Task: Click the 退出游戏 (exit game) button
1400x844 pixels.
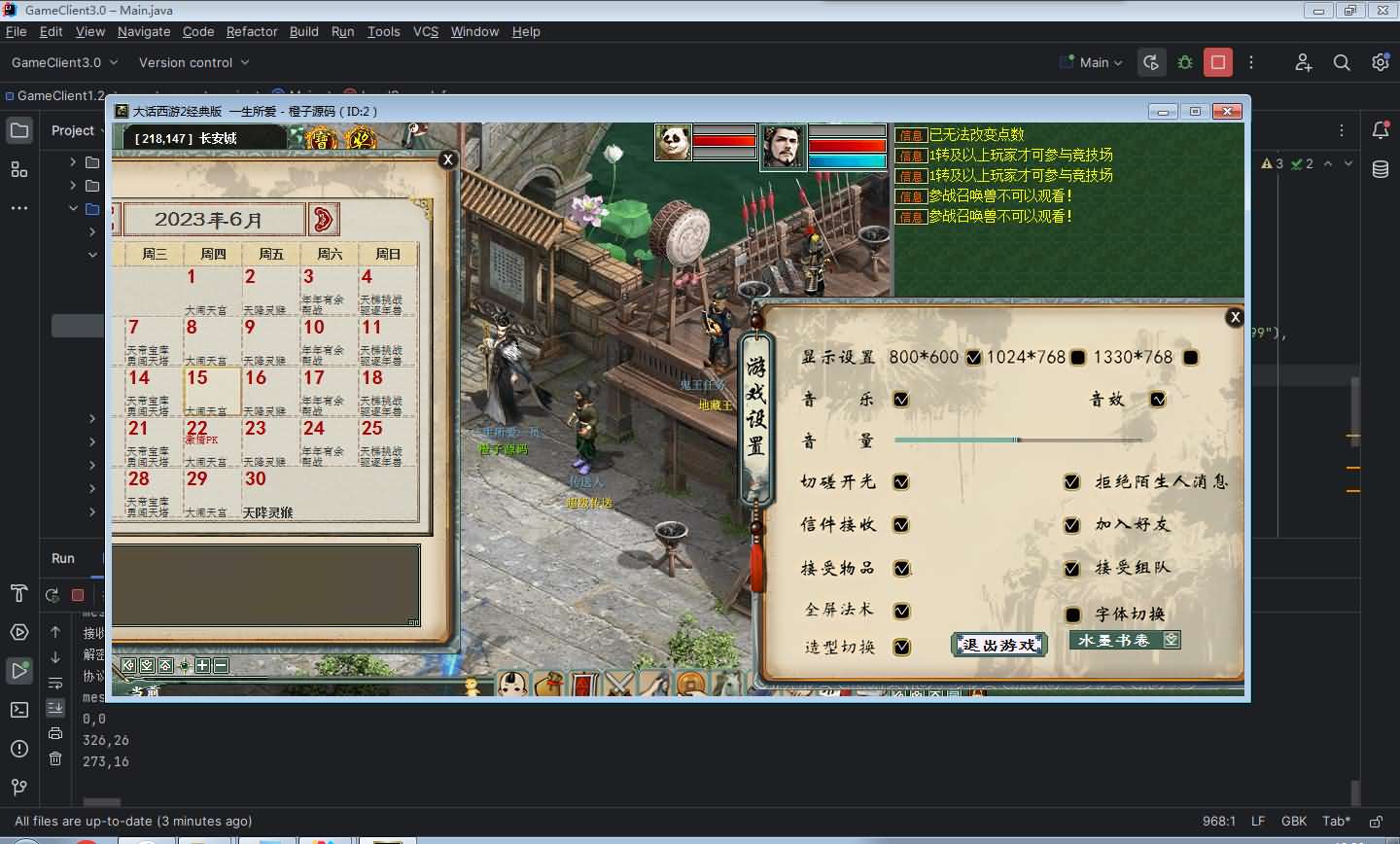Action: [x=998, y=645]
